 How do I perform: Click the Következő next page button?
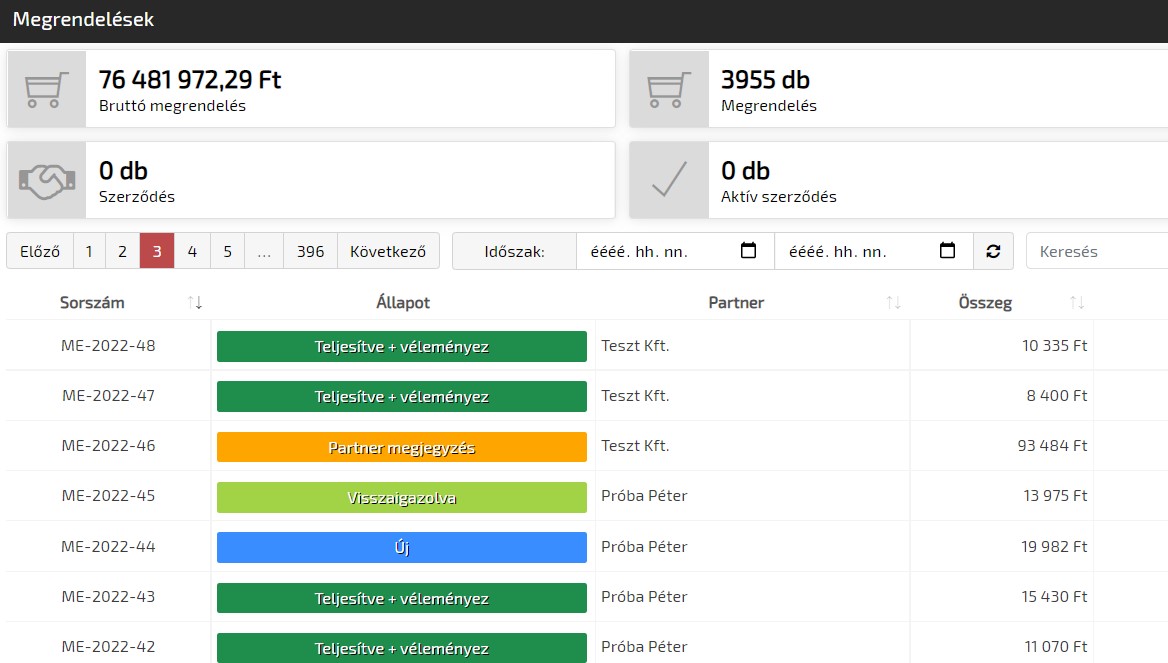(x=388, y=251)
